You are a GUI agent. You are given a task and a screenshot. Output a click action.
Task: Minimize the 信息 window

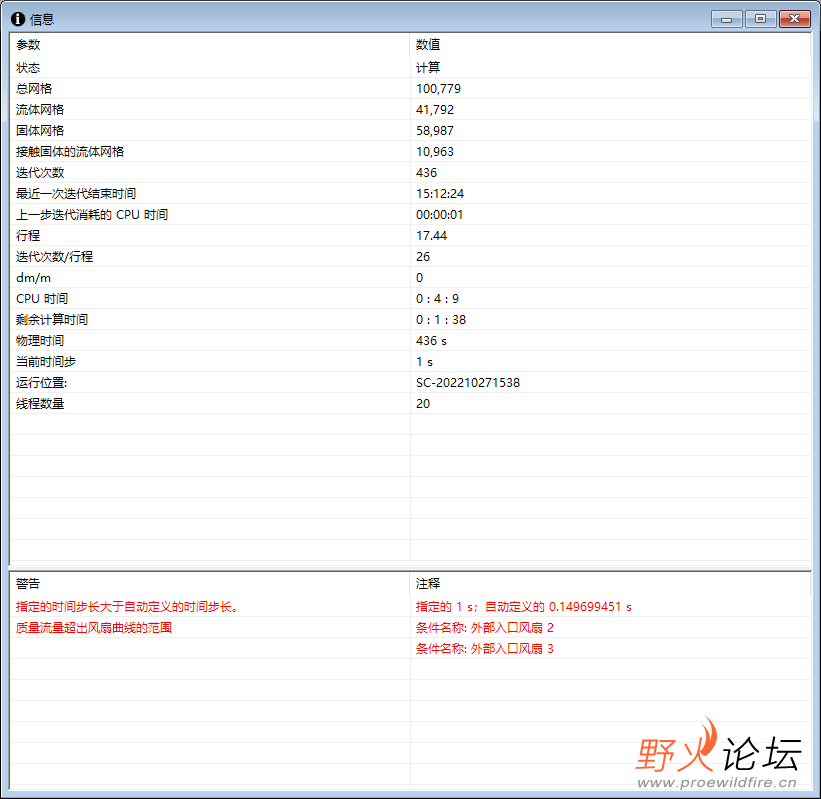click(x=726, y=19)
